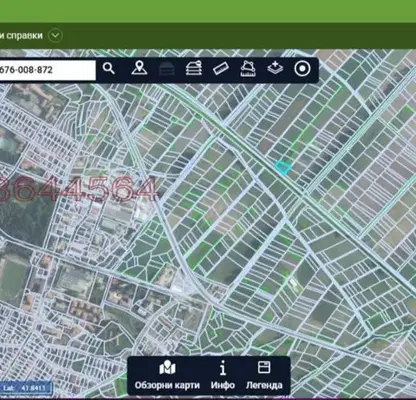The image size is (416, 400).
Task: Focus the parcel number search field
Action: [47, 70]
